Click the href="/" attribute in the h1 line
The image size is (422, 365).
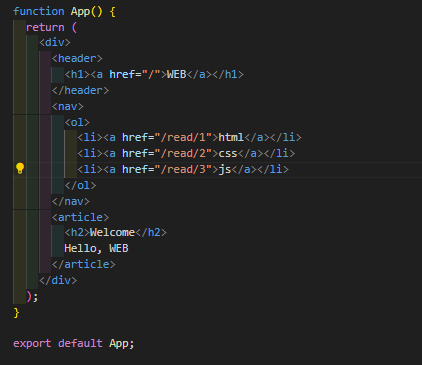point(135,74)
